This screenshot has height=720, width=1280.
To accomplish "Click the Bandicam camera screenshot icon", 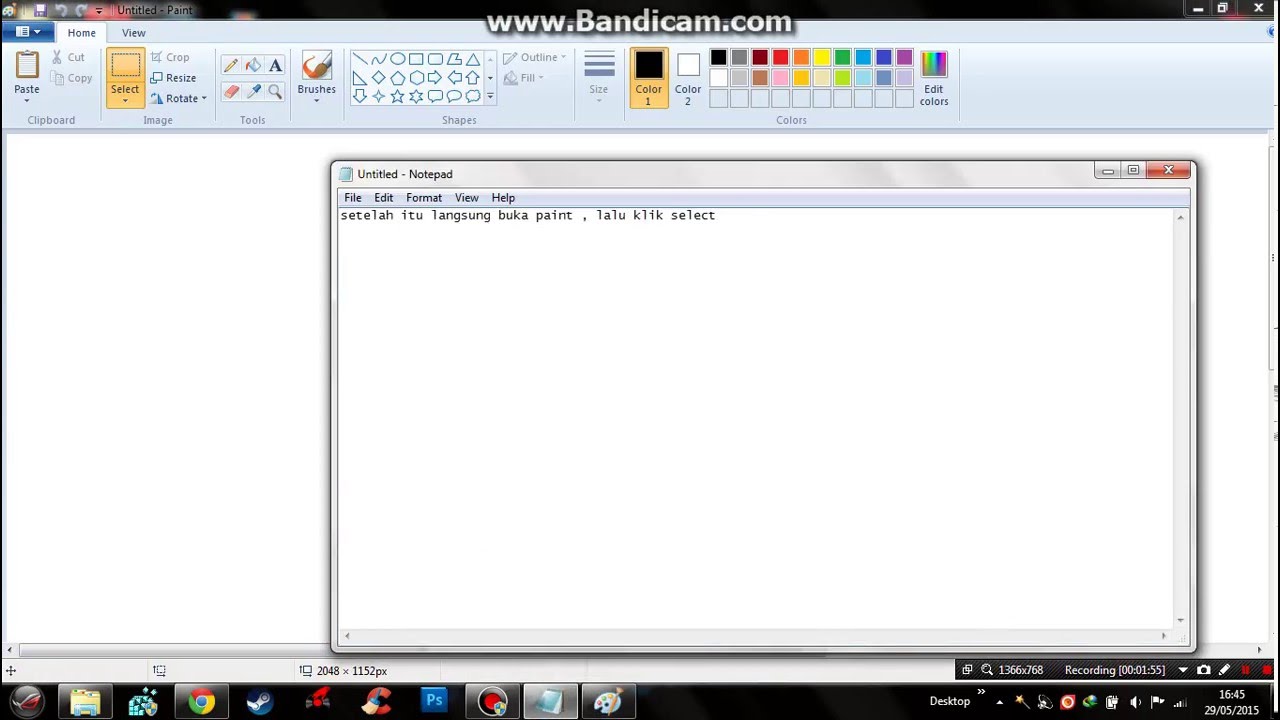I will [1204, 670].
